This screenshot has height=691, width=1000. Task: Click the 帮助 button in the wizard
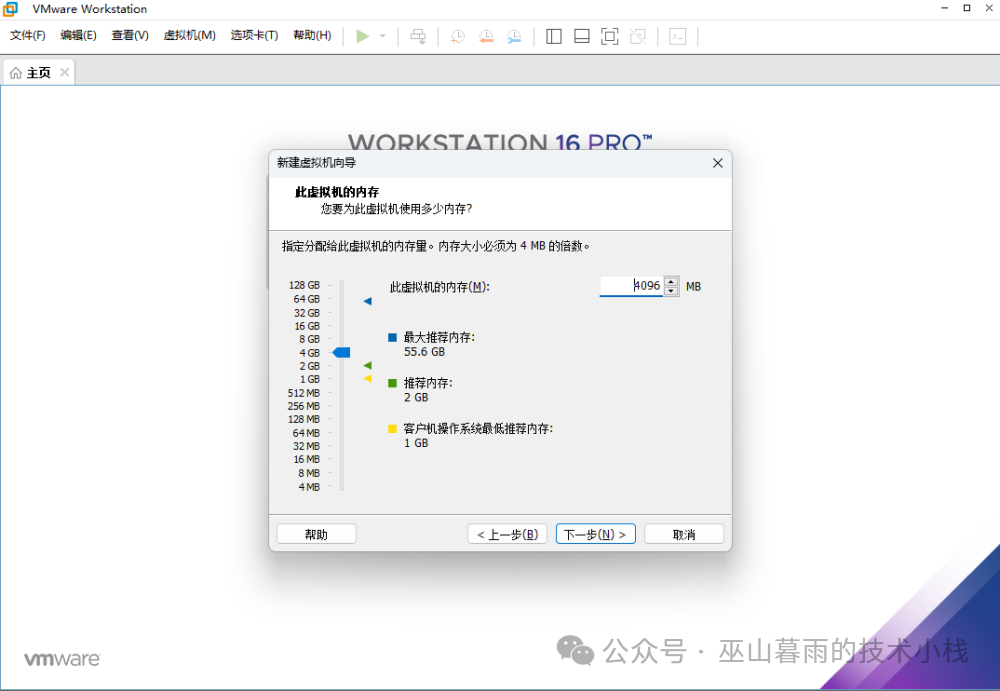pyautogui.click(x=316, y=533)
